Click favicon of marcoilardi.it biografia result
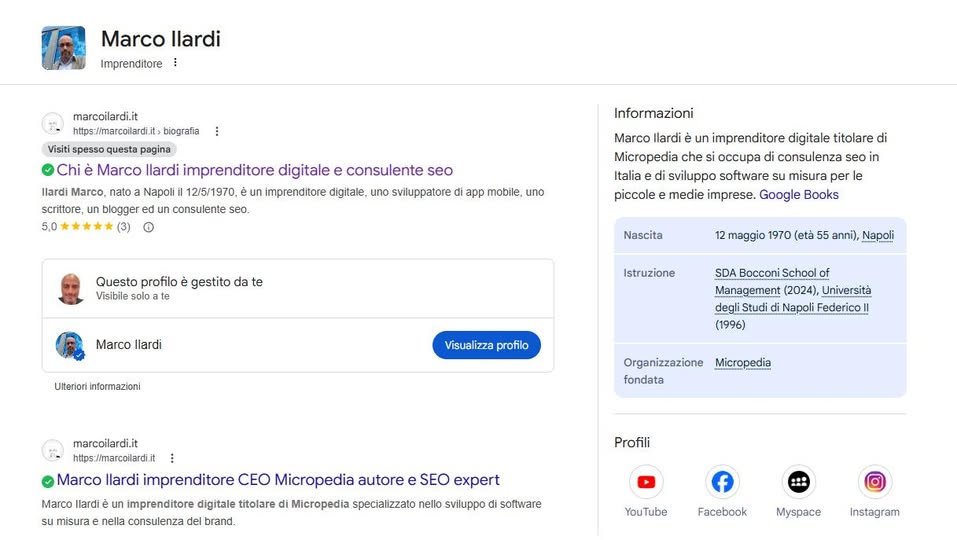 (x=52, y=124)
